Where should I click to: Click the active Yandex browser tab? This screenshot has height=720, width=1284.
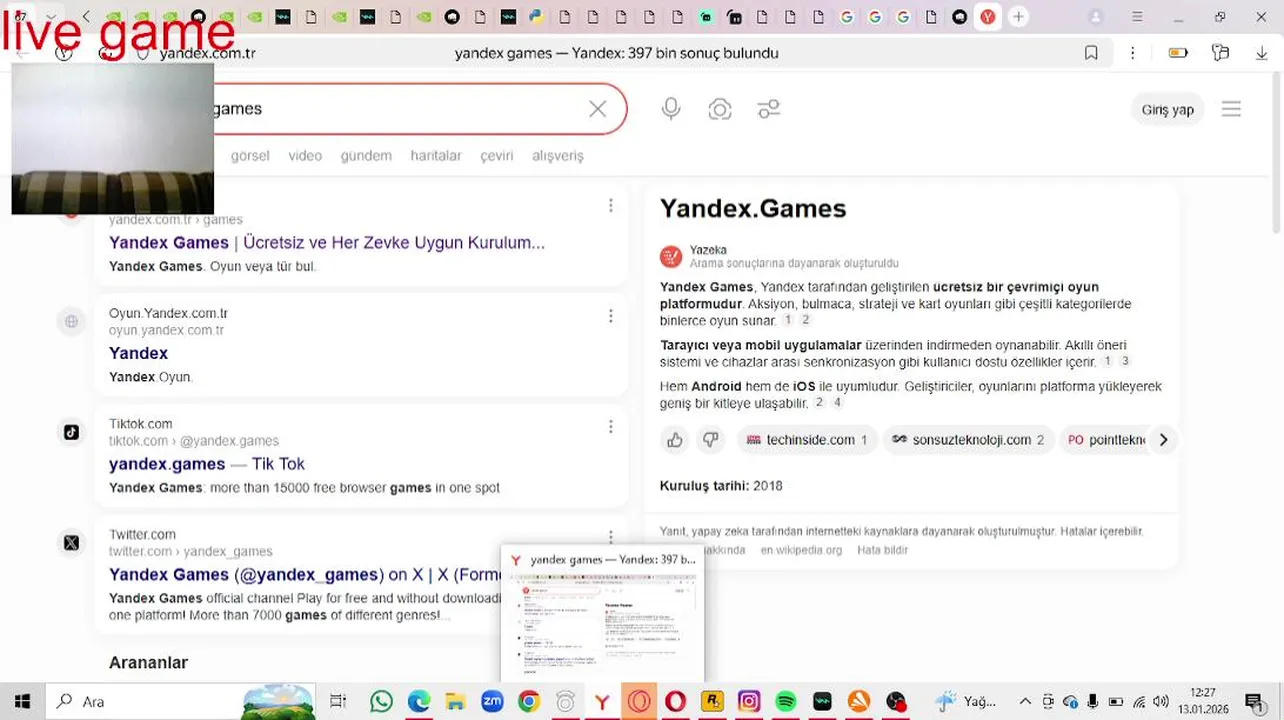click(988, 17)
